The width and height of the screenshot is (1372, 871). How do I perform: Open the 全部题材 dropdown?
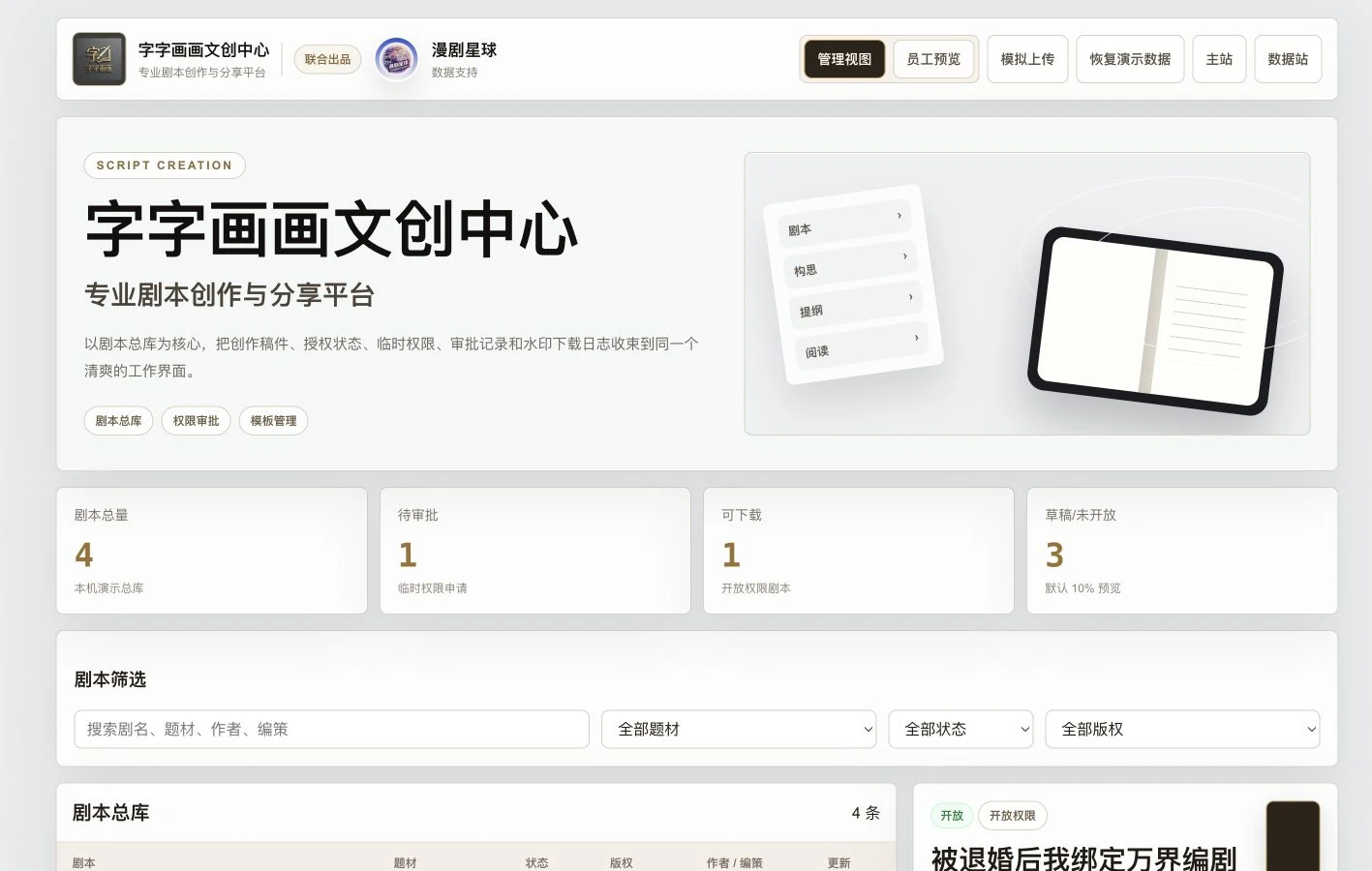739,730
